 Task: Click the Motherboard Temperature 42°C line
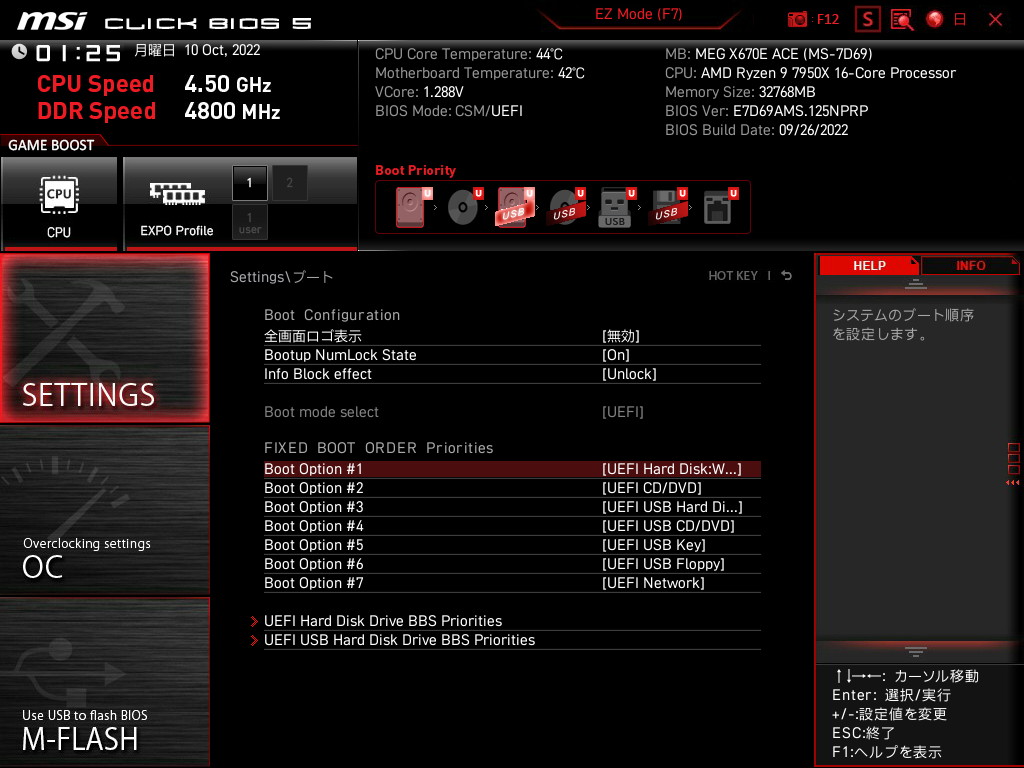point(480,73)
